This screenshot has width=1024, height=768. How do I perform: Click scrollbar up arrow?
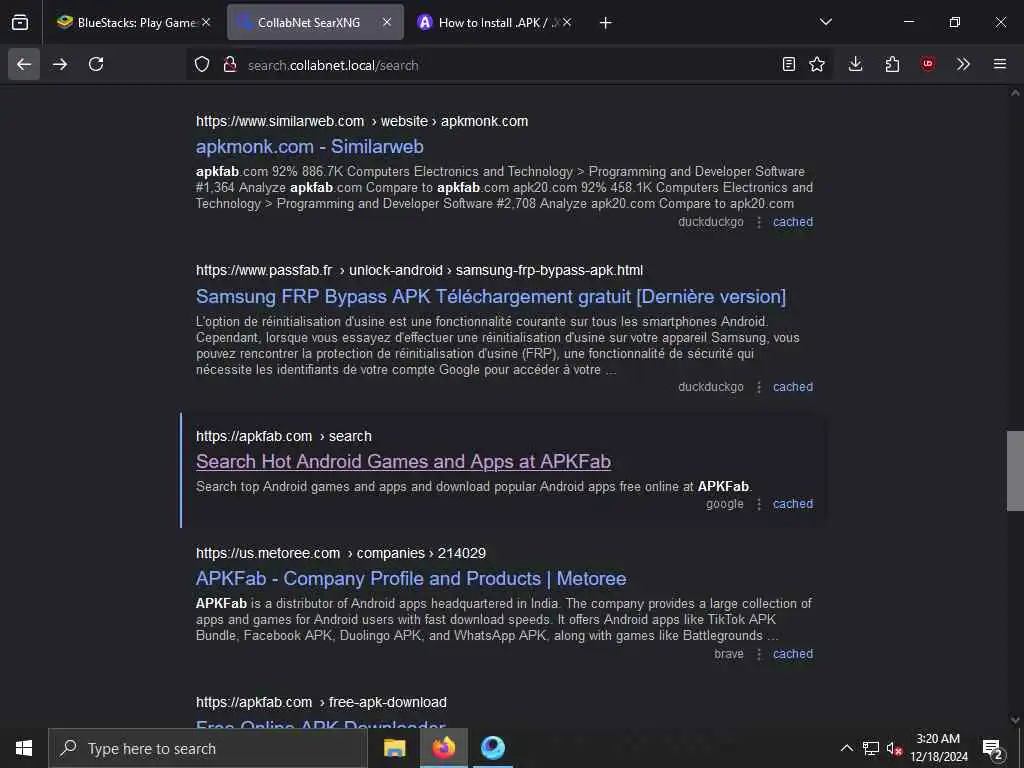(x=1015, y=93)
